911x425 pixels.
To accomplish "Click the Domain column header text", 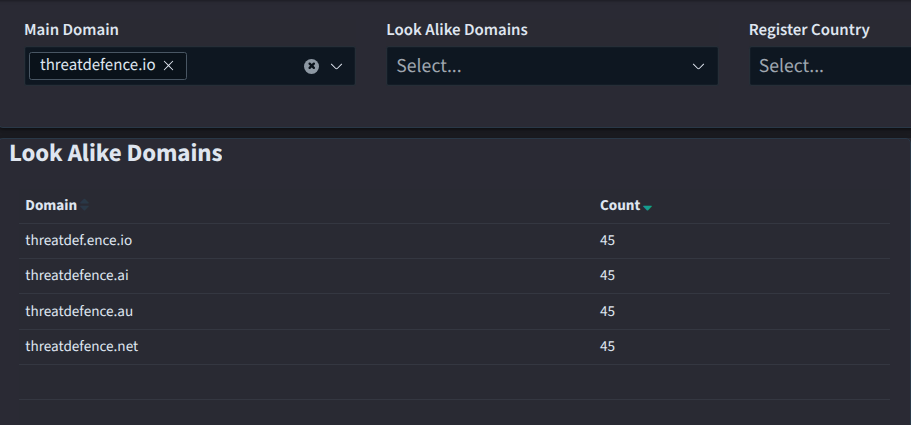I will (51, 205).
